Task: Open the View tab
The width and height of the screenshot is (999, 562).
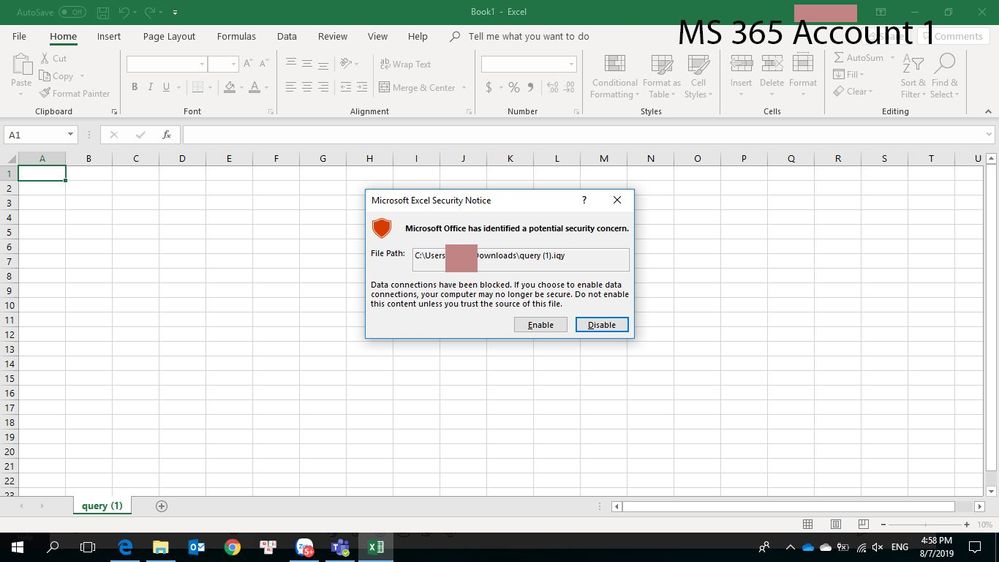Action: [377, 36]
